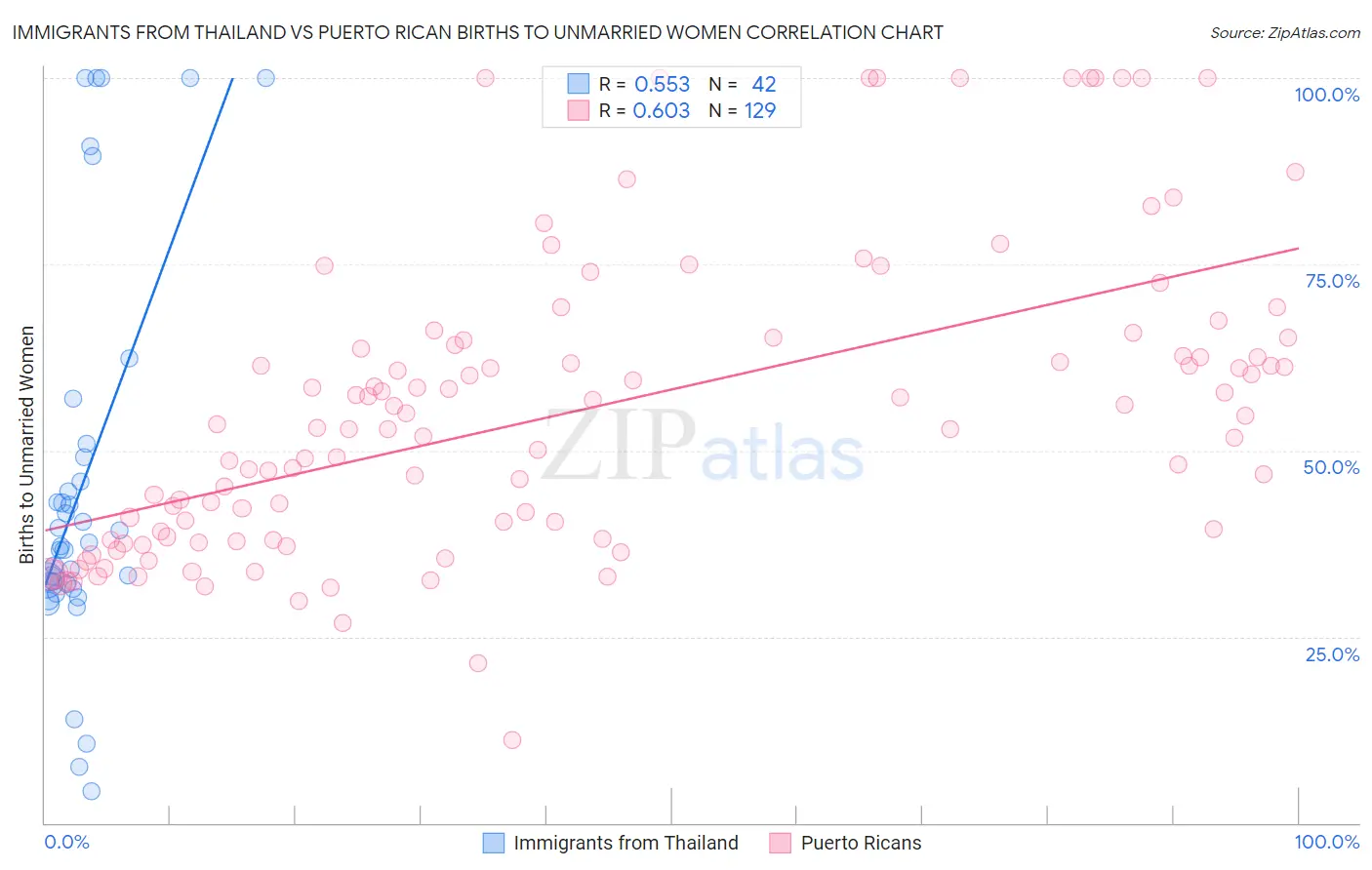The width and height of the screenshot is (1372, 870).
Task: Click the ZIPatlas watermark logo
Action: coord(703,447)
